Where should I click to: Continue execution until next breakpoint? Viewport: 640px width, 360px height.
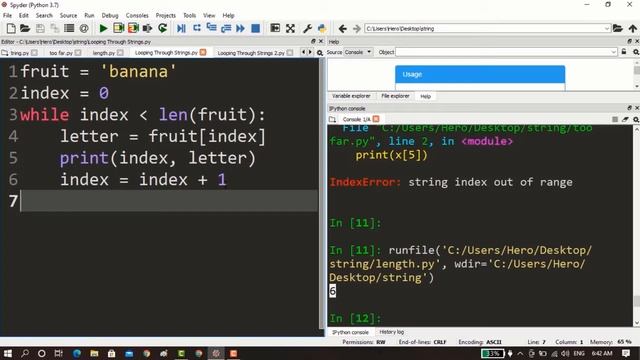240,28
